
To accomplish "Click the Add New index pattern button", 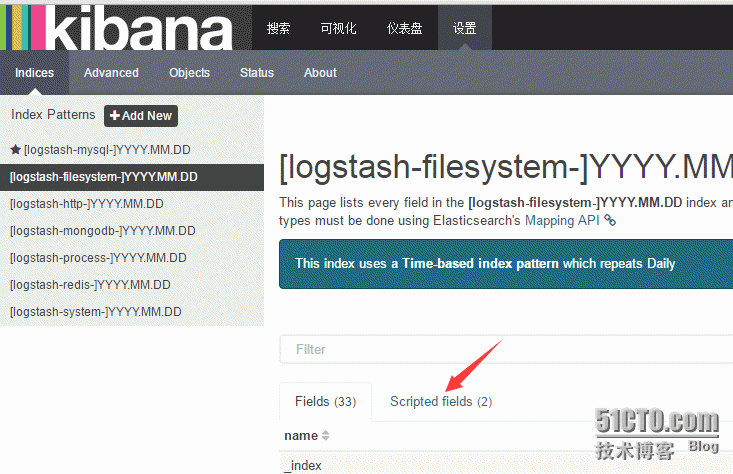I will pyautogui.click(x=141, y=115).
